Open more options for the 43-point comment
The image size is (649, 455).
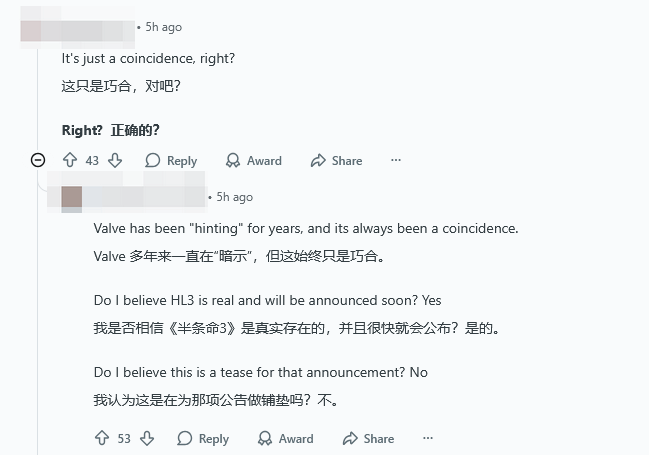coord(396,160)
